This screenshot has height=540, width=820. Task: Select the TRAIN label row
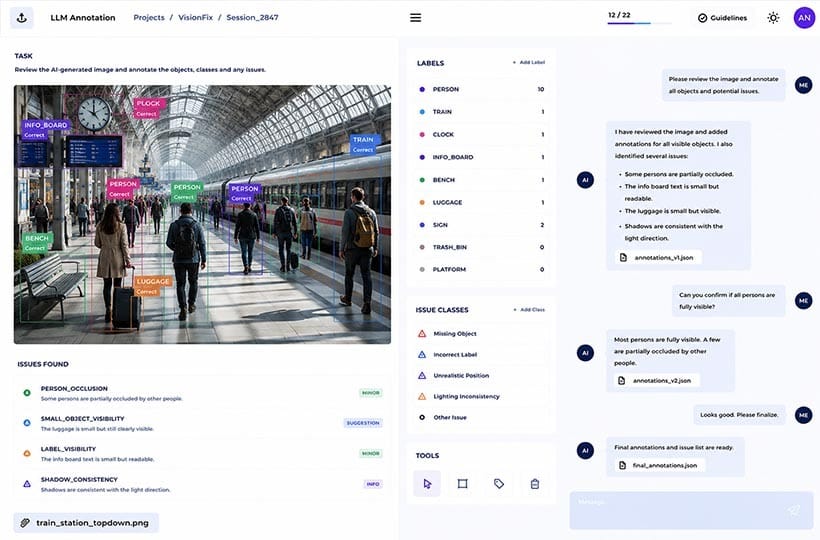point(481,112)
